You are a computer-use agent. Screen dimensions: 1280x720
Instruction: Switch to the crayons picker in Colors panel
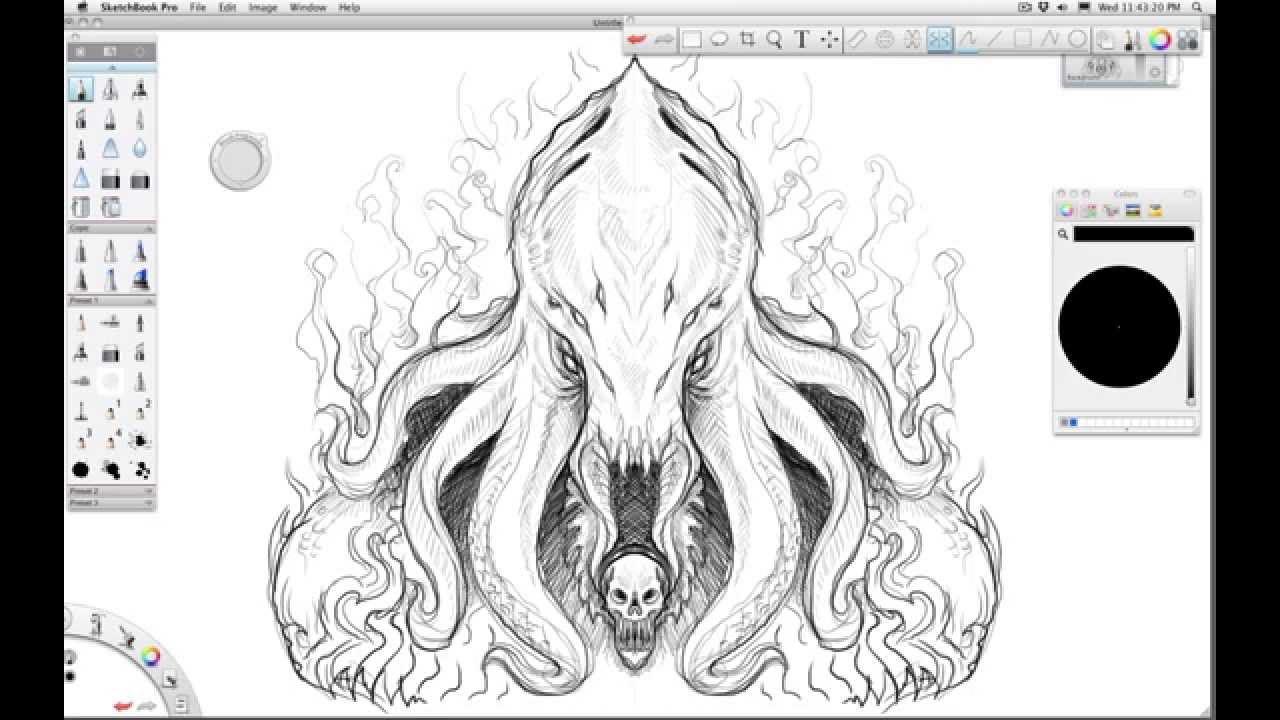pyautogui.click(x=1155, y=210)
